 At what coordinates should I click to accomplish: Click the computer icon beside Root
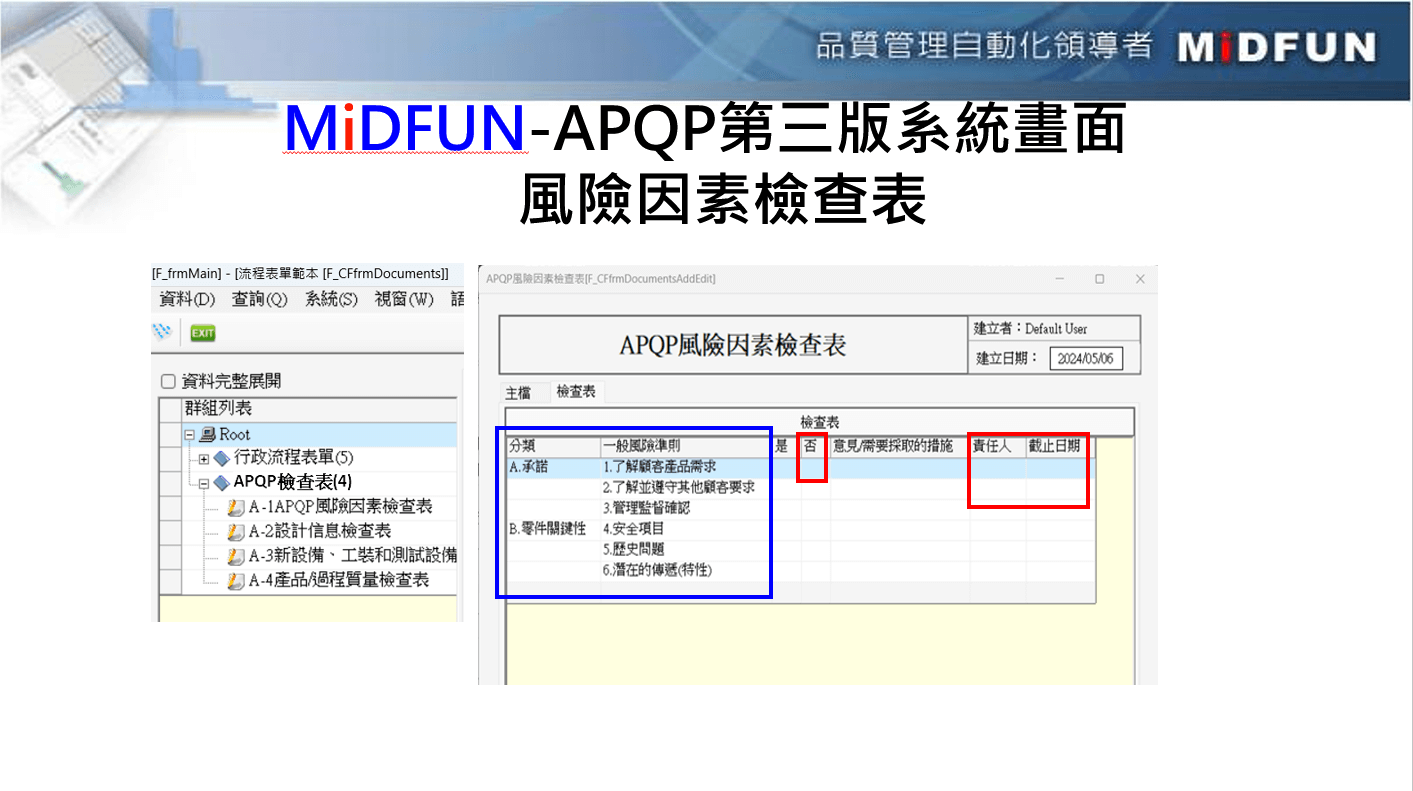pyautogui.click(x=208, y=434)
